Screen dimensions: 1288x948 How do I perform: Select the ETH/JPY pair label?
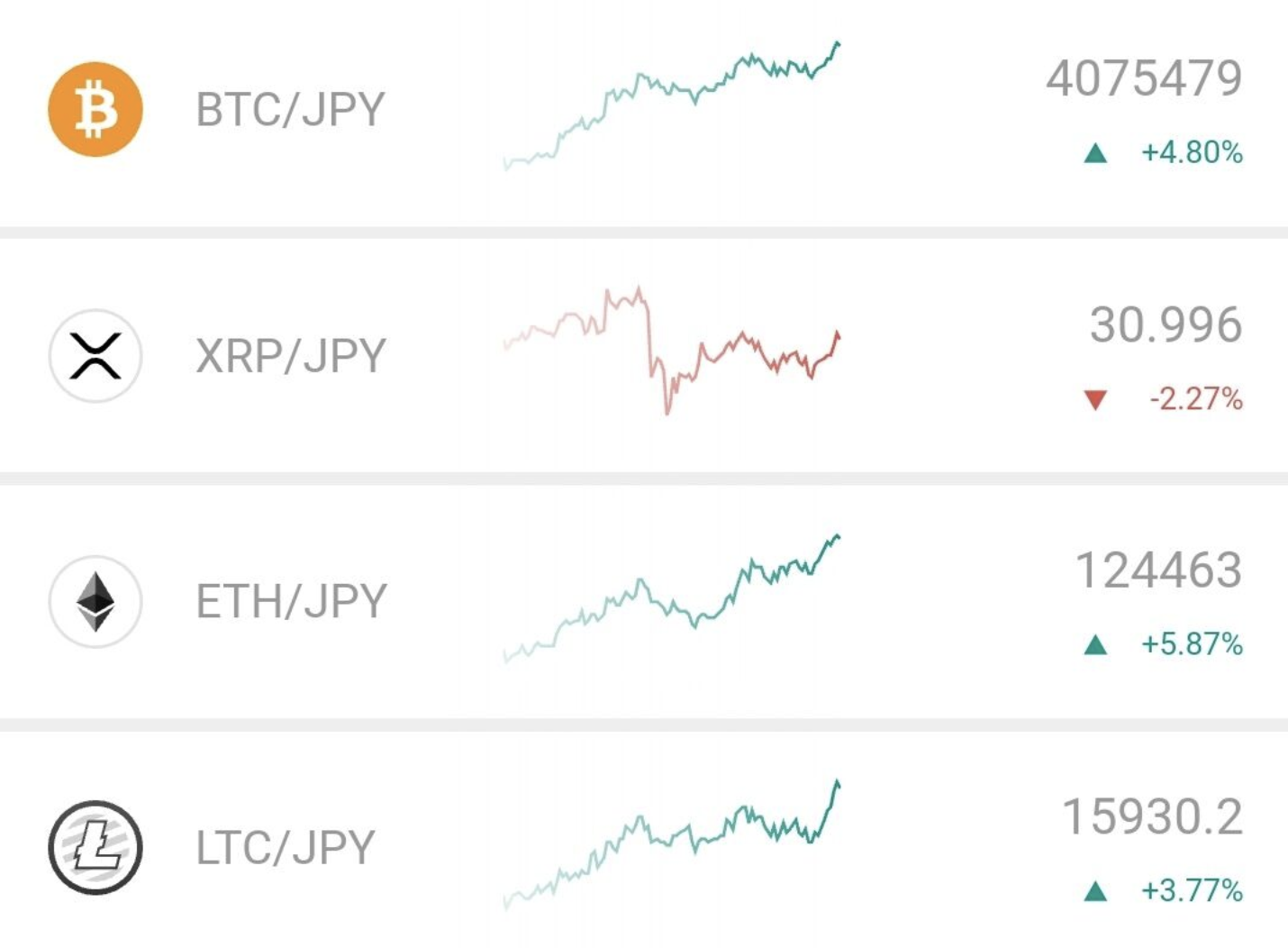(x=292, y=601)
